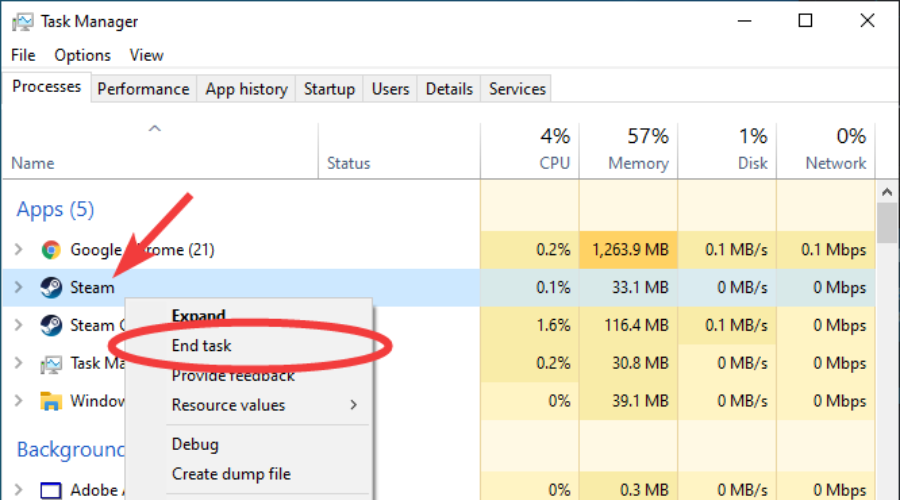
Task: Click the Adobe process icon in Background
Action: (51, 490)
